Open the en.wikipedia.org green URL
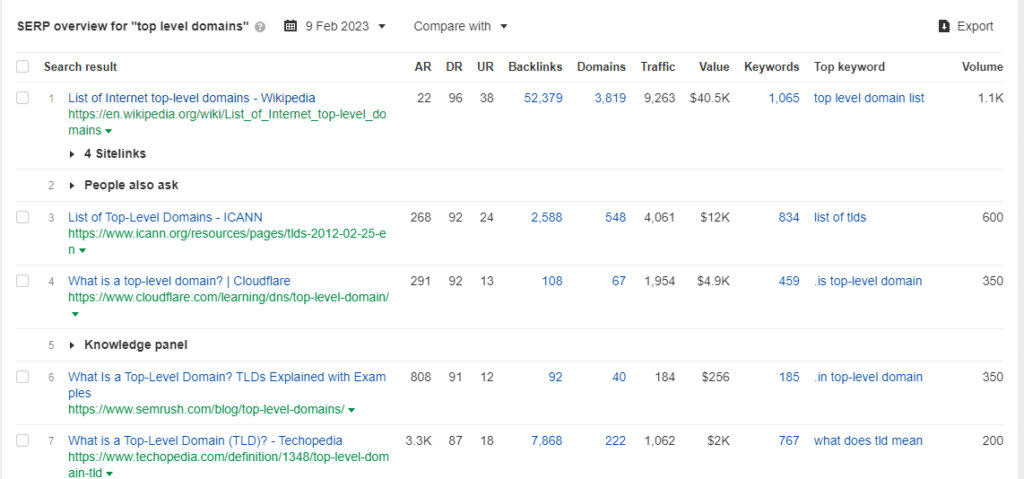Viewport: 1024px width, 479px height. tap(227, 122)
